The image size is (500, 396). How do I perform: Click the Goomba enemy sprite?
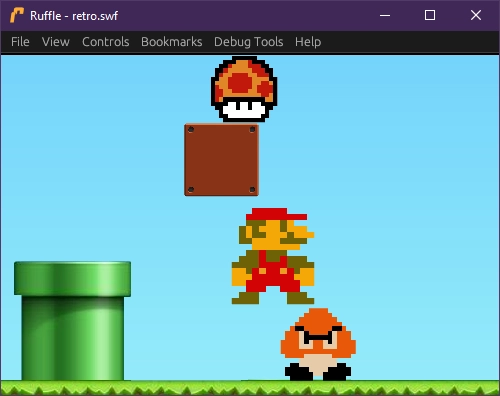(318, 344)
